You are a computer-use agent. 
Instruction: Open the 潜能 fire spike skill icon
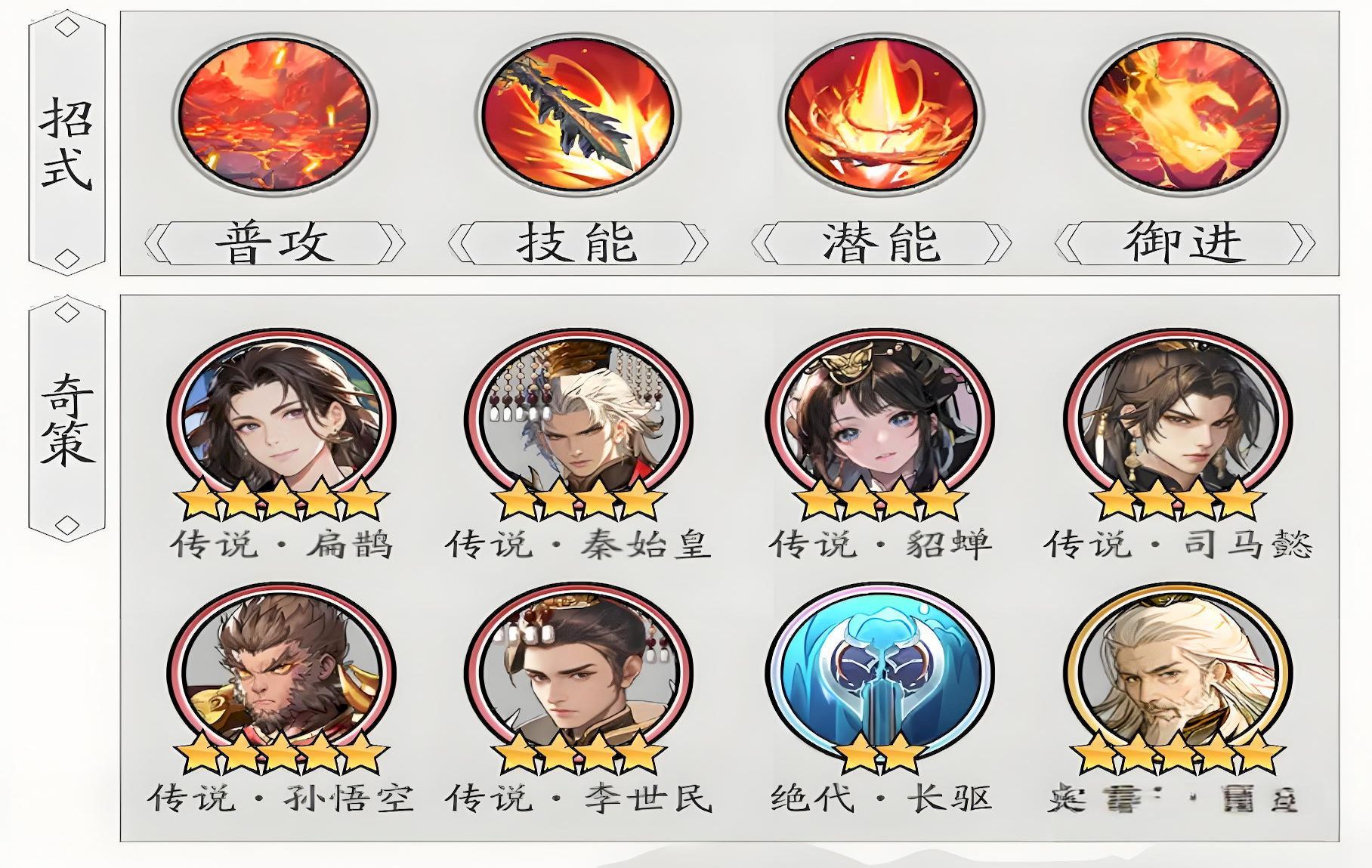tap(881, 116)
